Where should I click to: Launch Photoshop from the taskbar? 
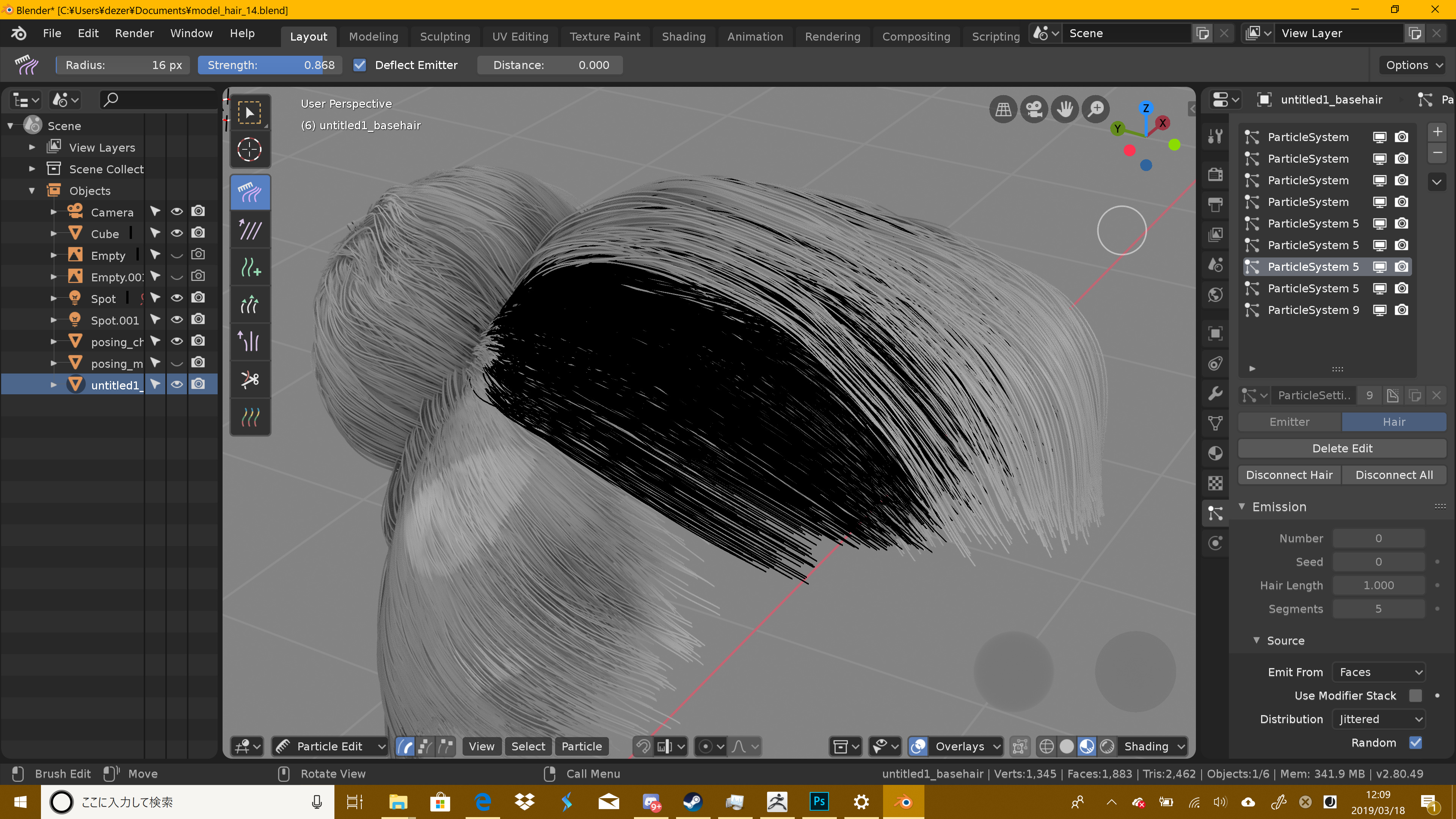tap(819, 801)
